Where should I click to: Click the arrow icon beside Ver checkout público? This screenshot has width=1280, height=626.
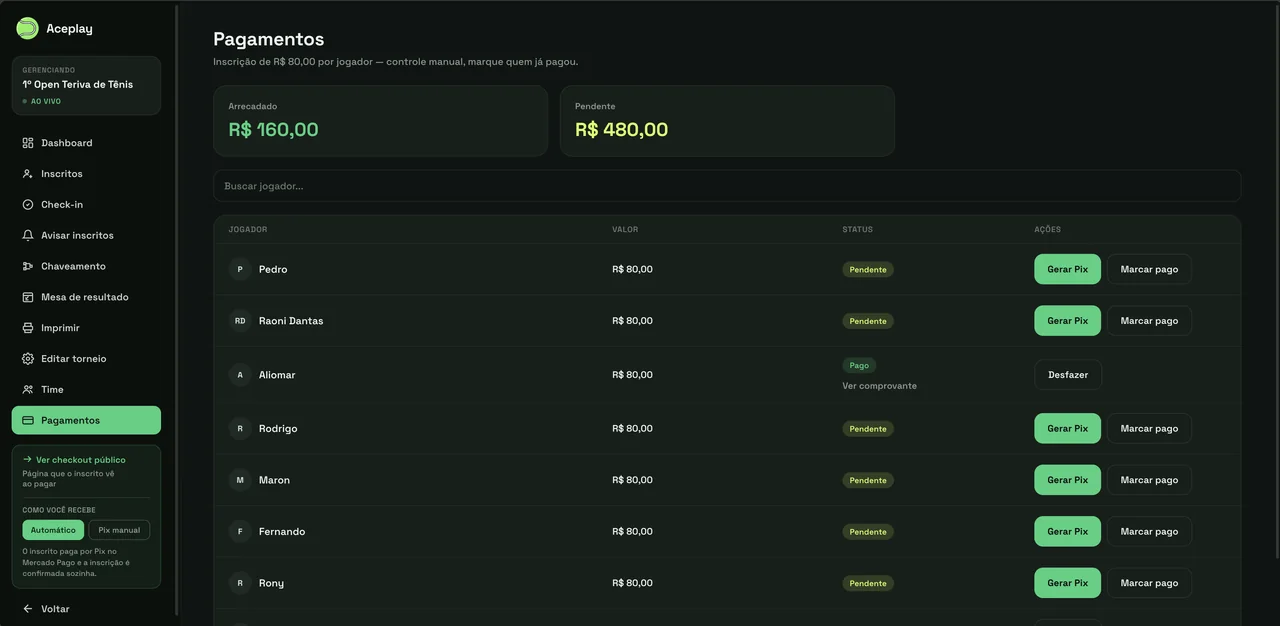click(x=27, y=460)
